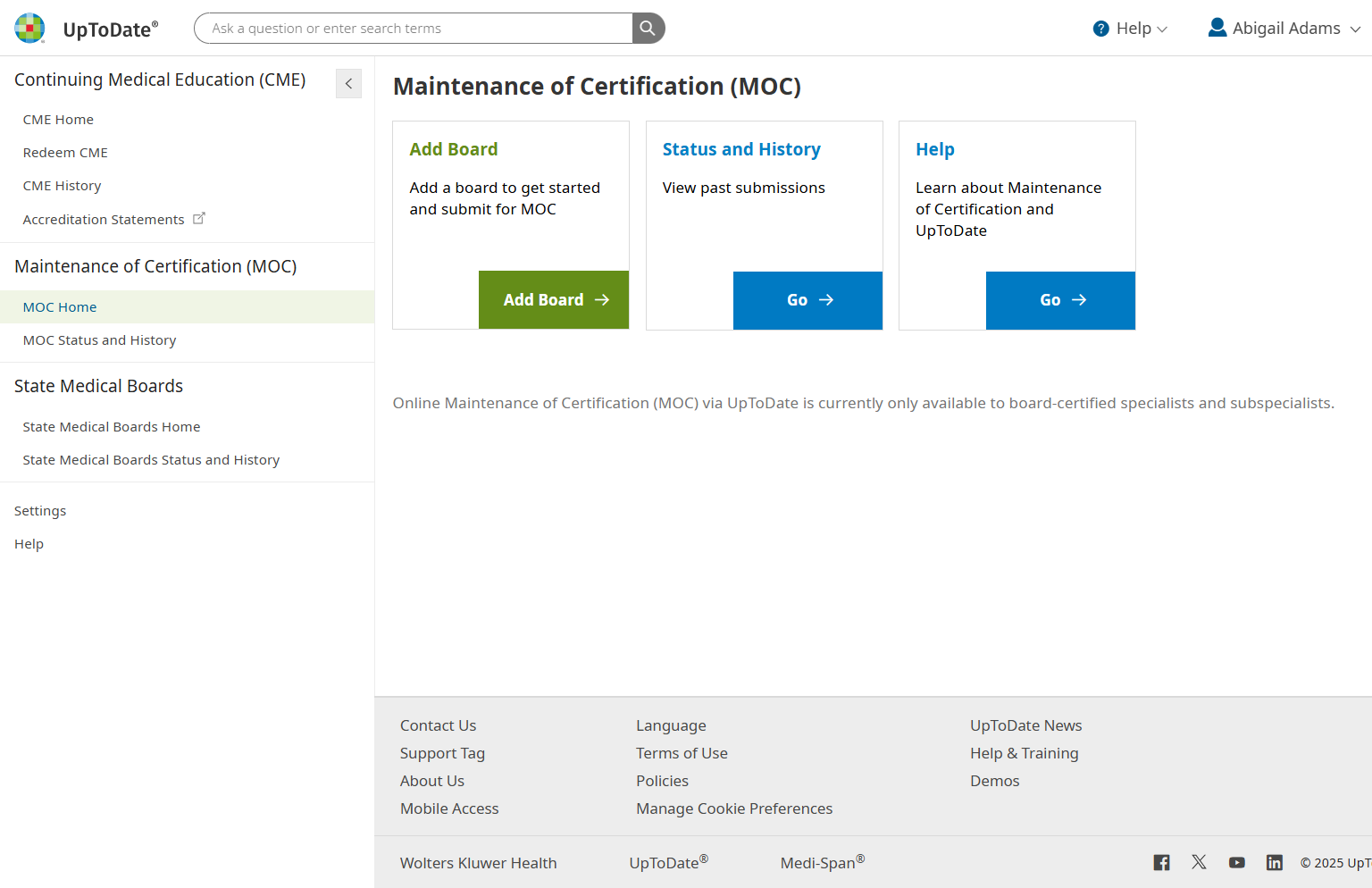The image size is (1372, 888).
Task: Click the Policies footer link
Action: (x=662, y=781)
